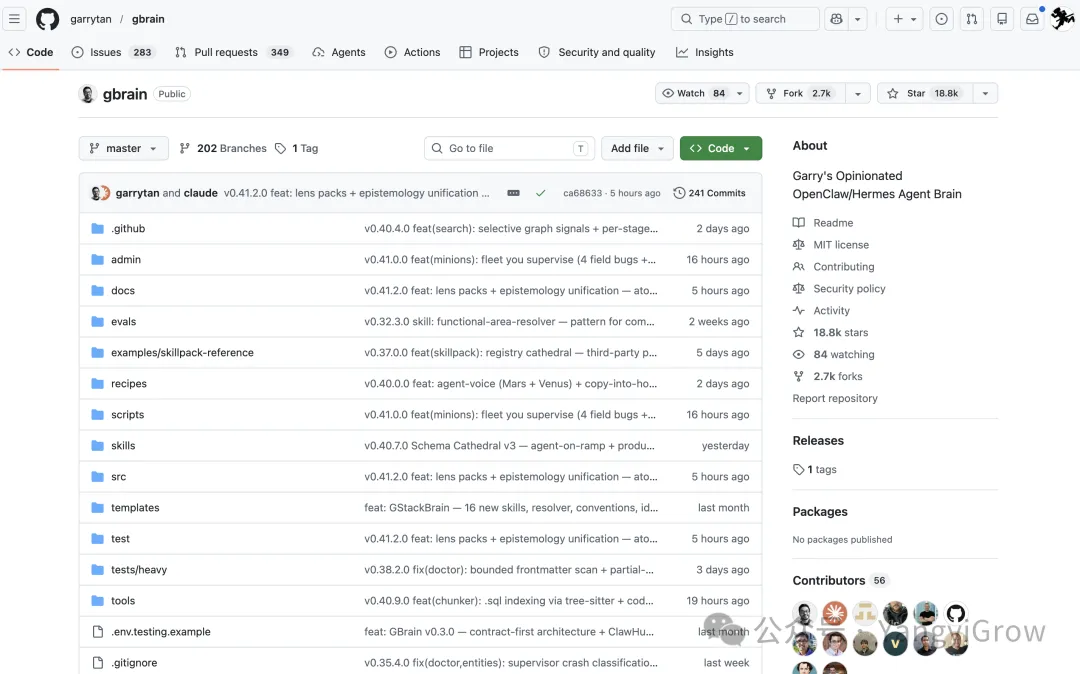Click the Go to file search field

(x=509, y=148)
